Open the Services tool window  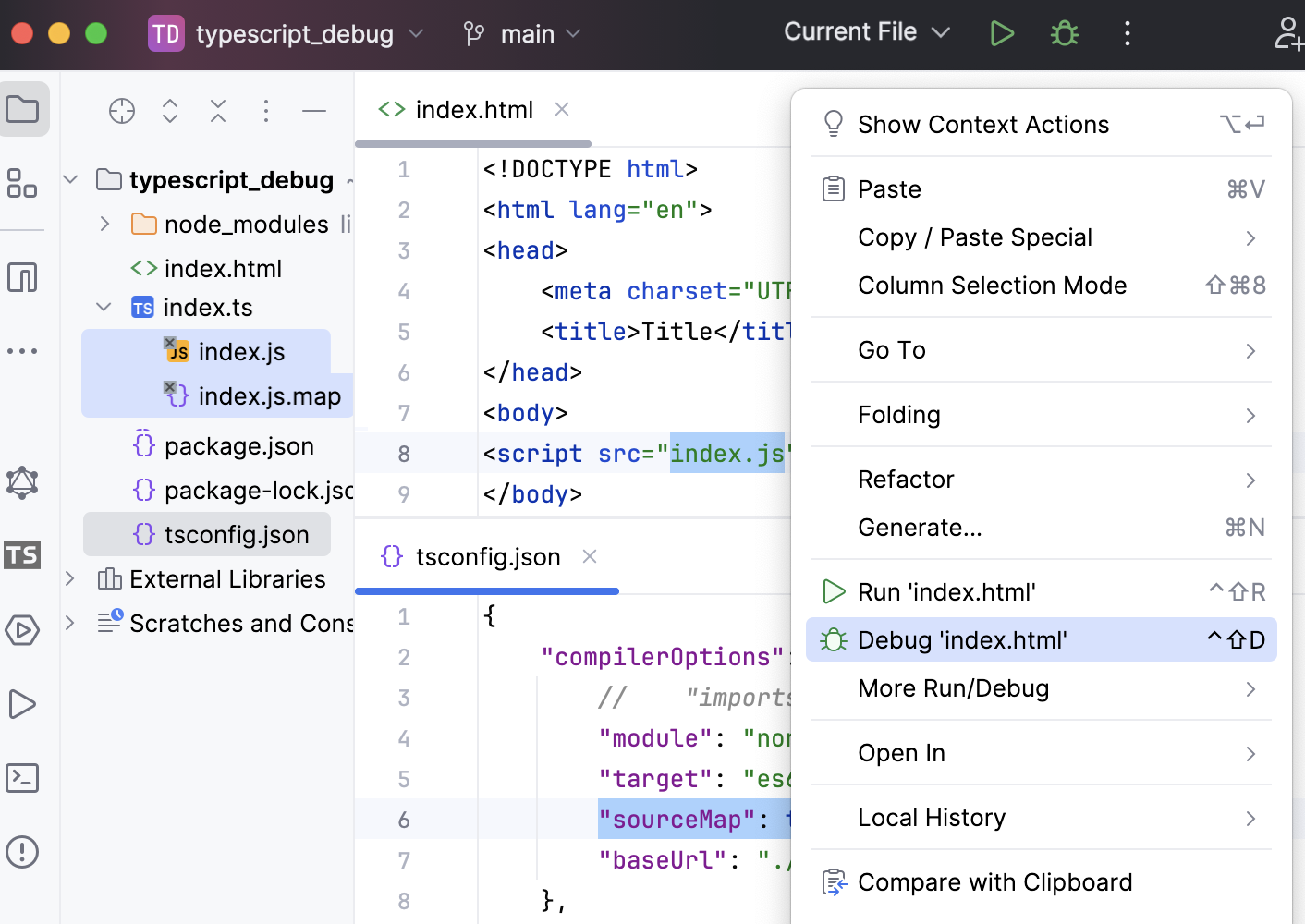coord(22,630)
